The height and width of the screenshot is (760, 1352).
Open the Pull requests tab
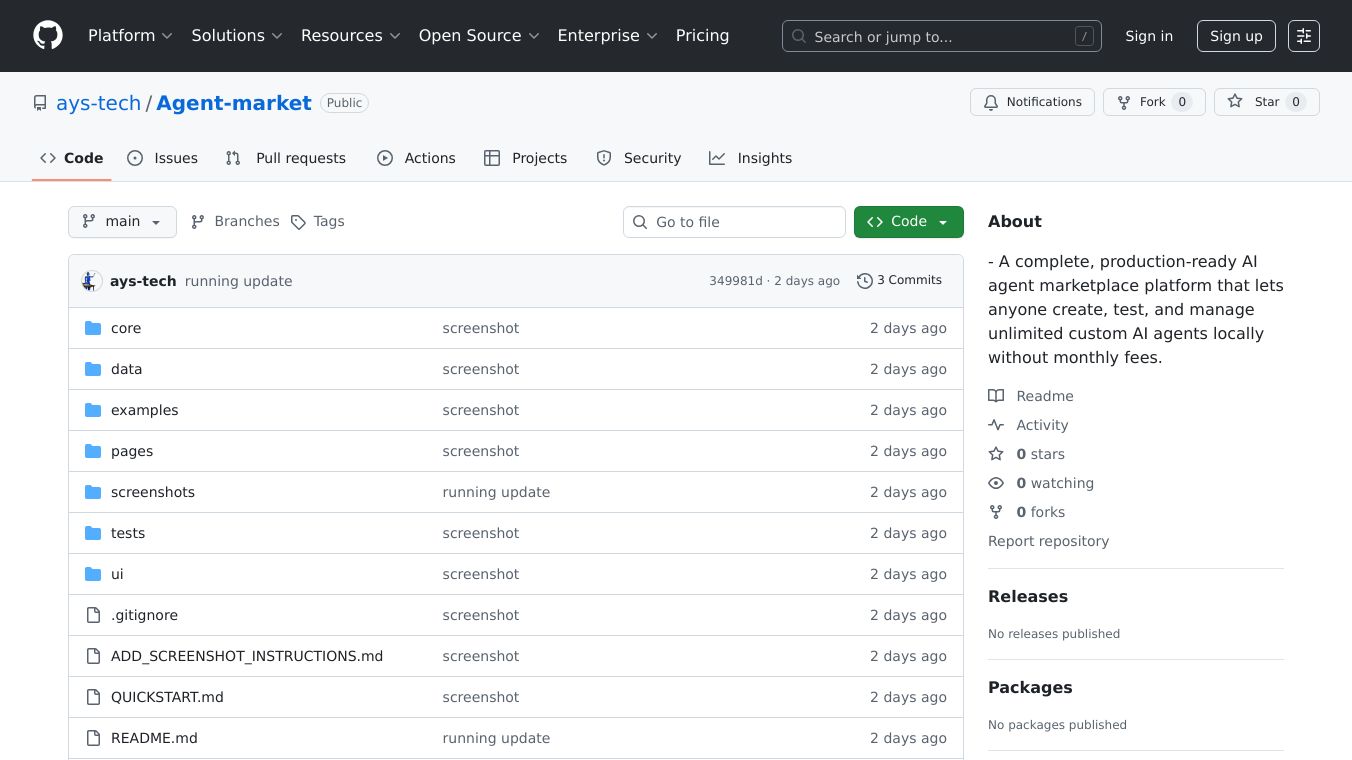286,158
